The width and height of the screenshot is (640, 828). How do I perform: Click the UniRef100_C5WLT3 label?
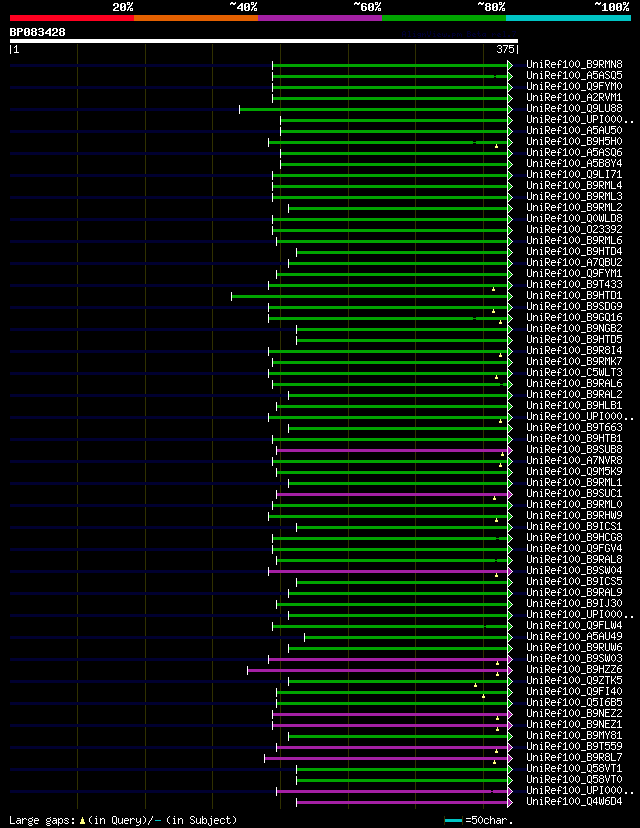click(x=574, y=372)
